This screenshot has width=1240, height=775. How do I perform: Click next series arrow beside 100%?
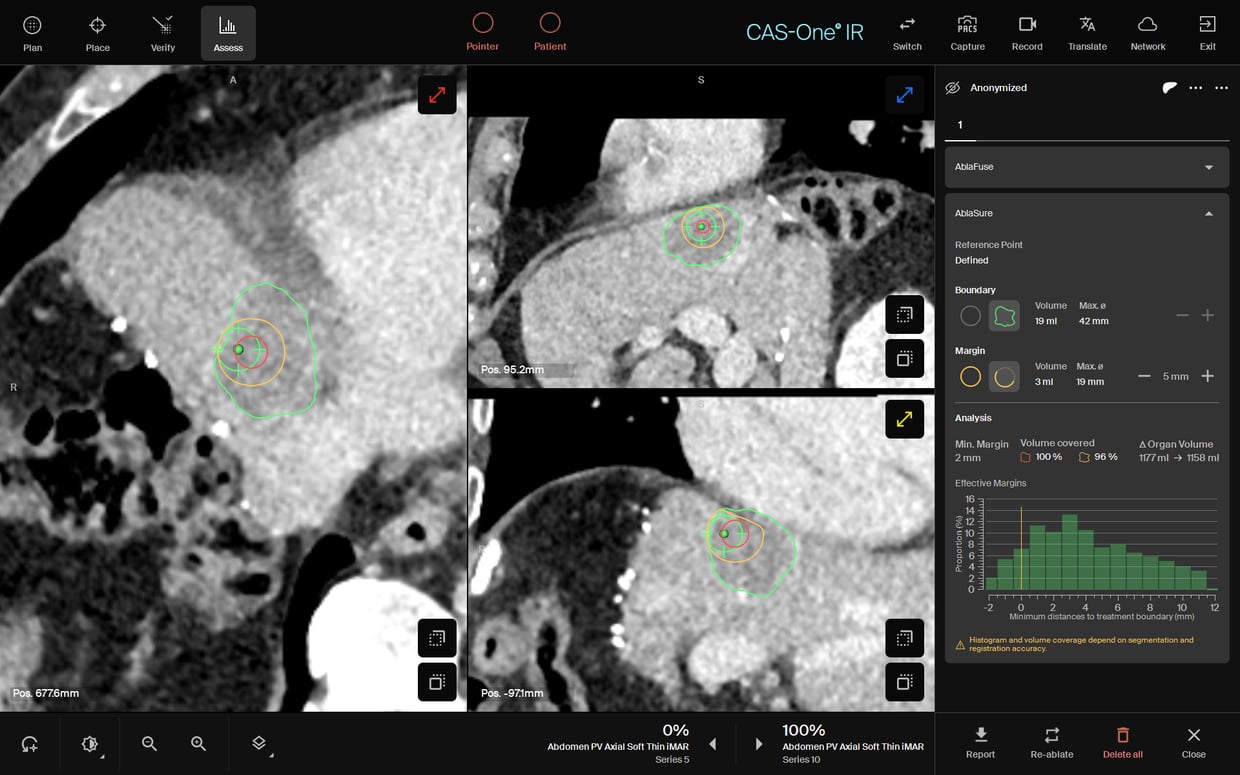[x=759, y=744]
